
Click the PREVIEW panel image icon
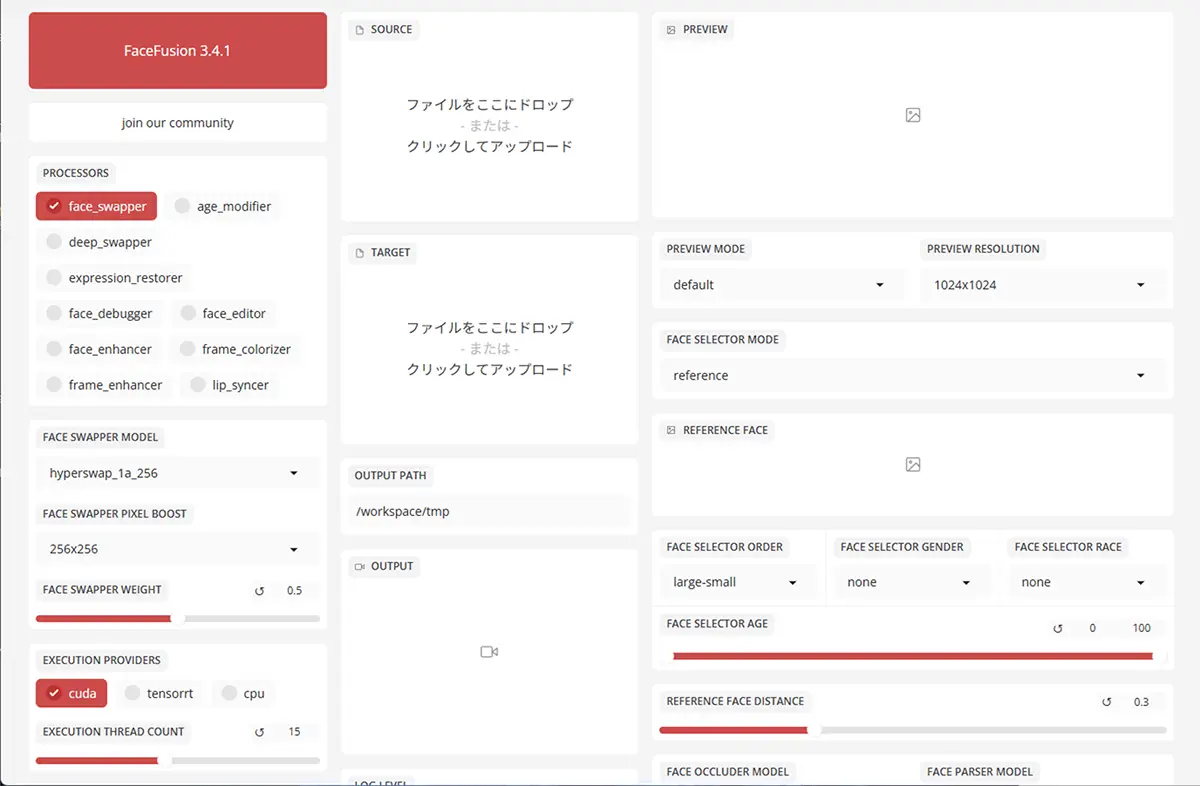click(x=669, y=29)
